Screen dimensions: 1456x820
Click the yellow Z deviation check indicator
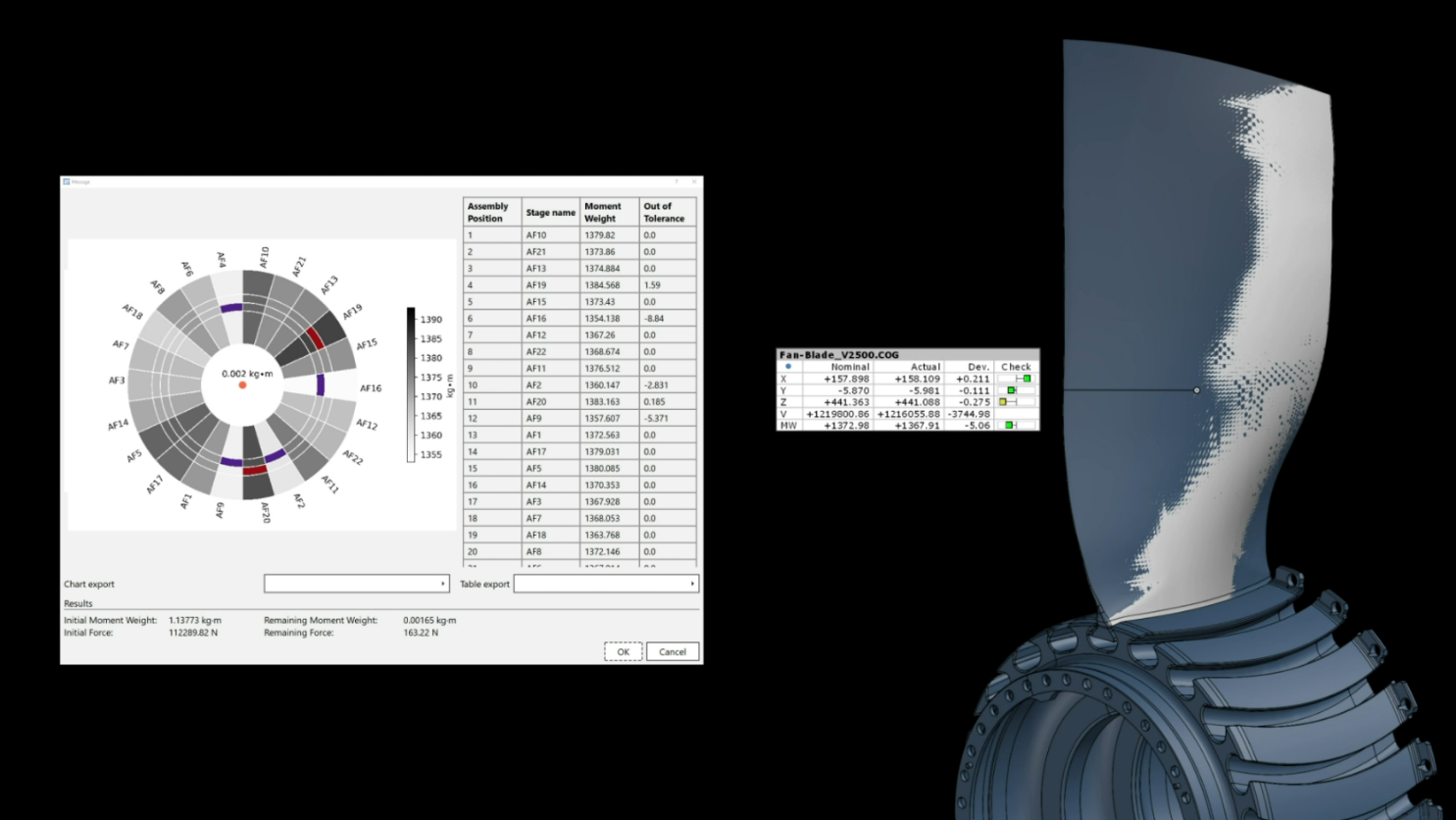point(1003,402)
